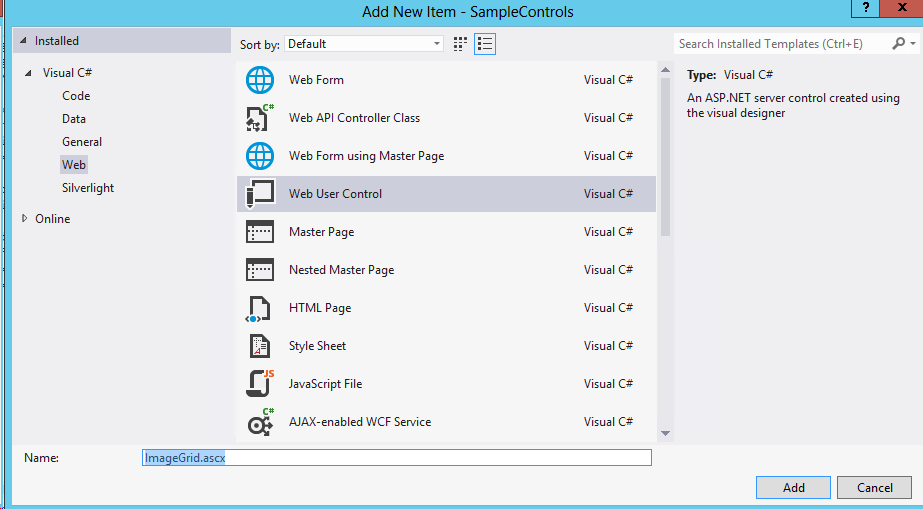Select the Data category in tree
The height and width of the screenshot is (509, 923).
coord(74,119)
